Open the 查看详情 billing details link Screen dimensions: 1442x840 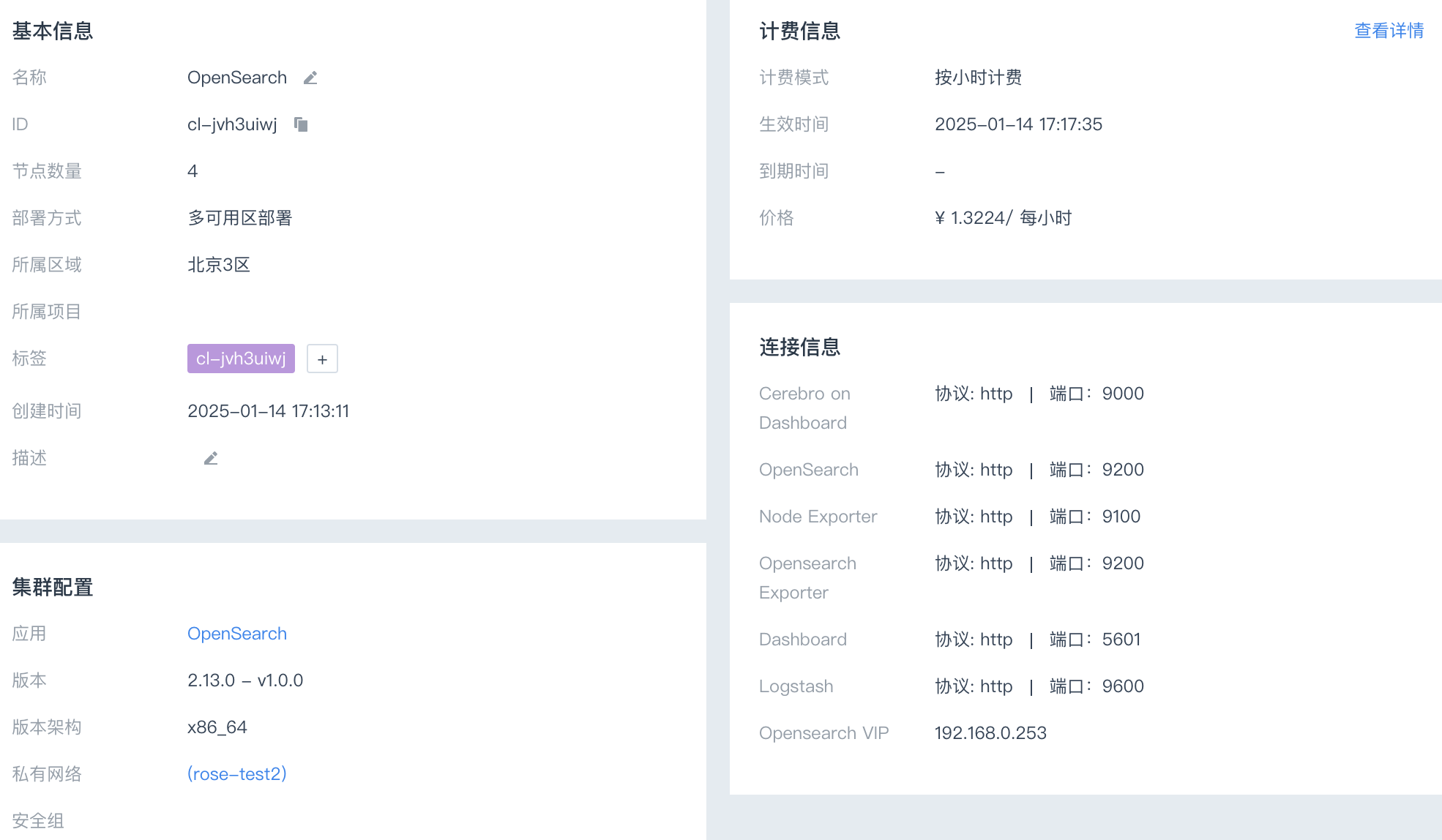pyautogui.click(x=1389, y=31)
